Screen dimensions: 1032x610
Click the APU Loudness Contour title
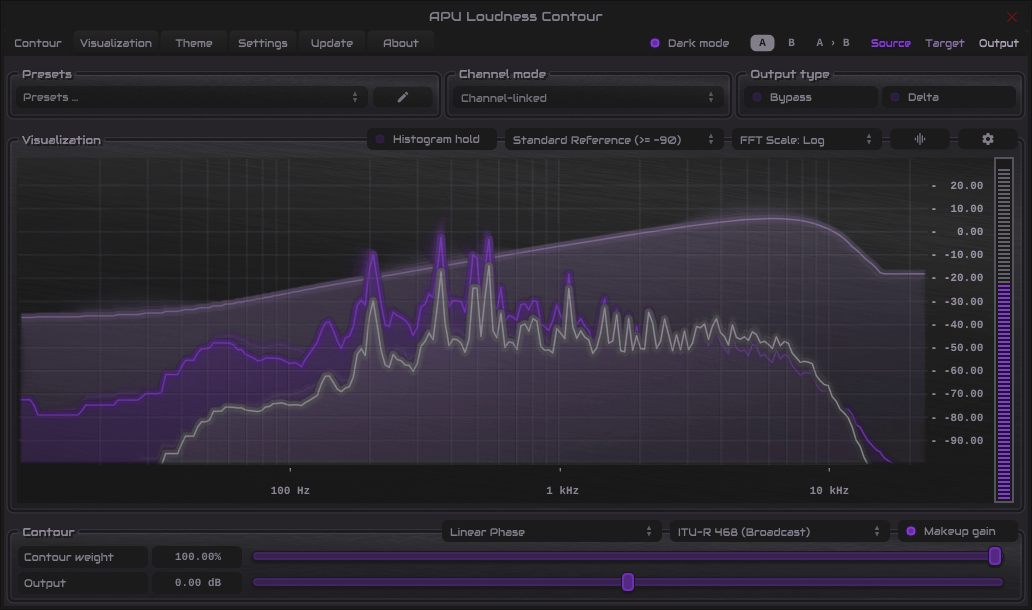pos(515,16)
